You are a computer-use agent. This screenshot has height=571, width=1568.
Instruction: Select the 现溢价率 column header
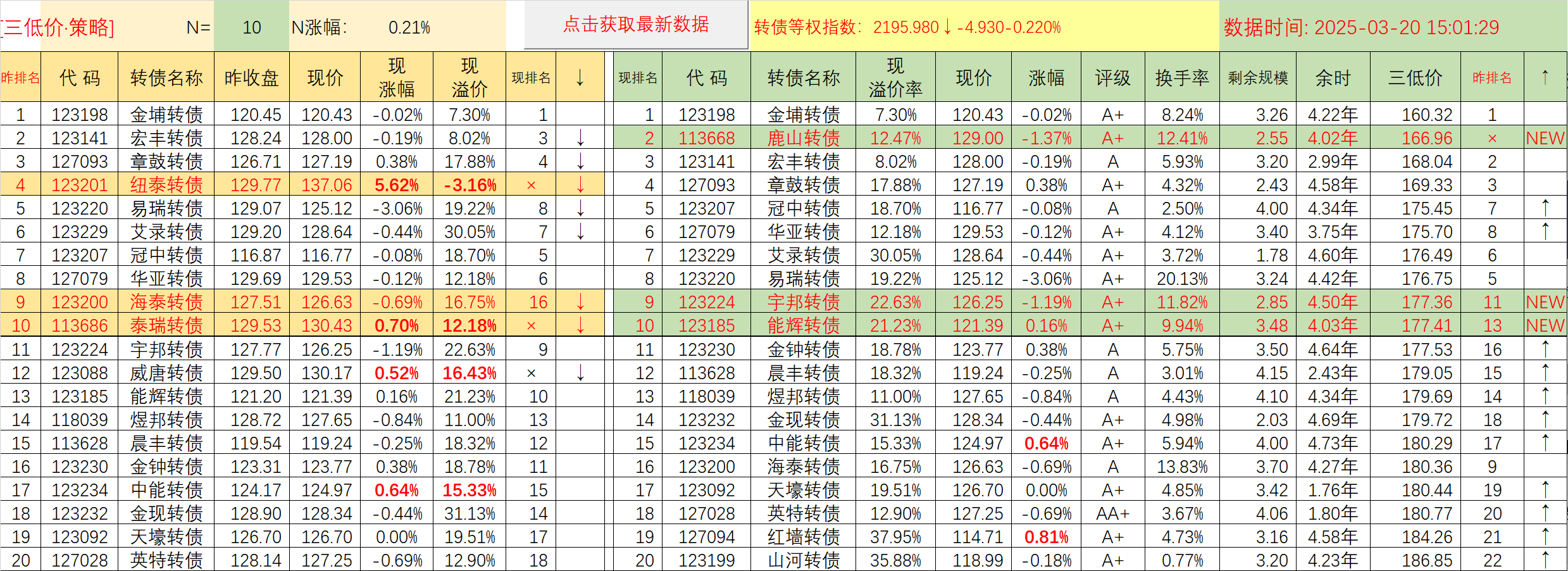pyautogui.click(x=895, y=78)
